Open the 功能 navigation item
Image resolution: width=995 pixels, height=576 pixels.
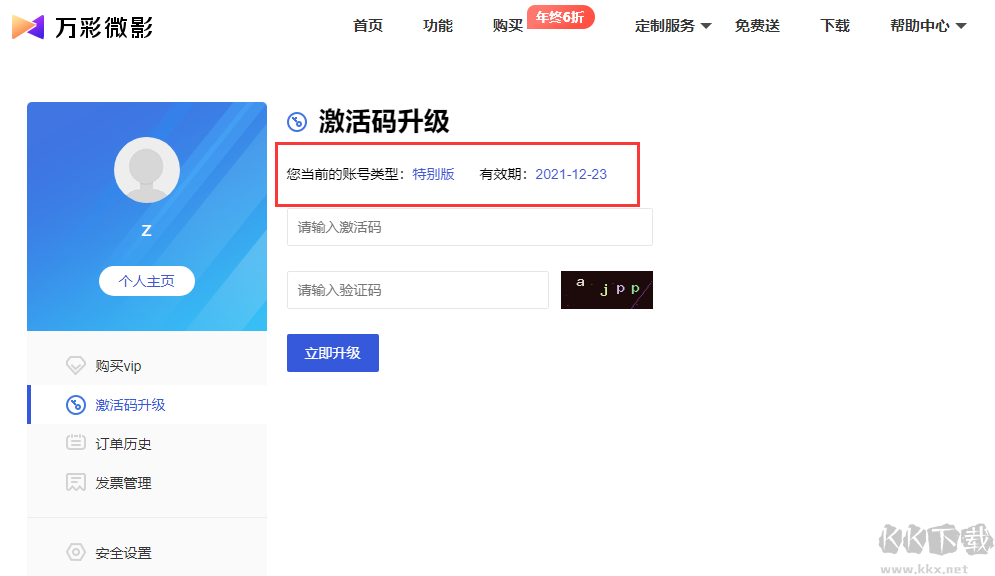coord(437,26)
